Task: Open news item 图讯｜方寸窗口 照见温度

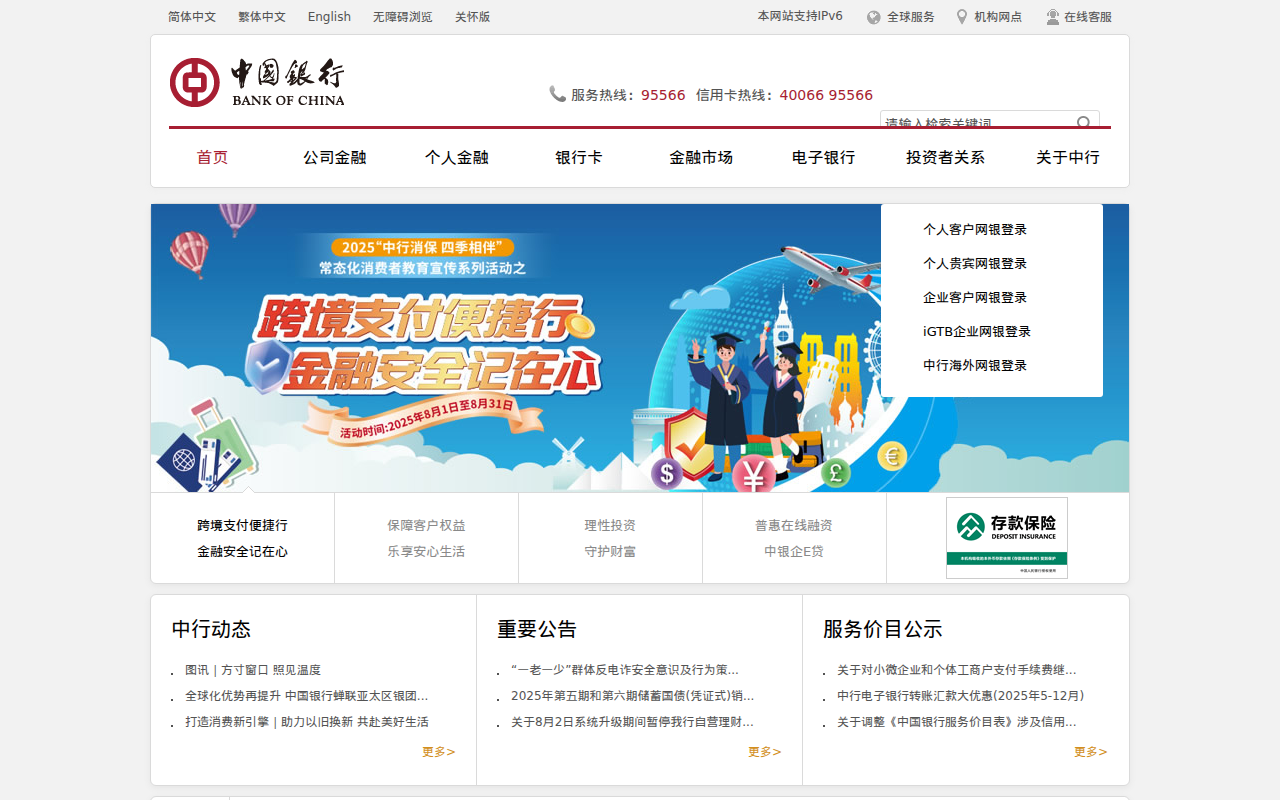Action: pos(253,670)
